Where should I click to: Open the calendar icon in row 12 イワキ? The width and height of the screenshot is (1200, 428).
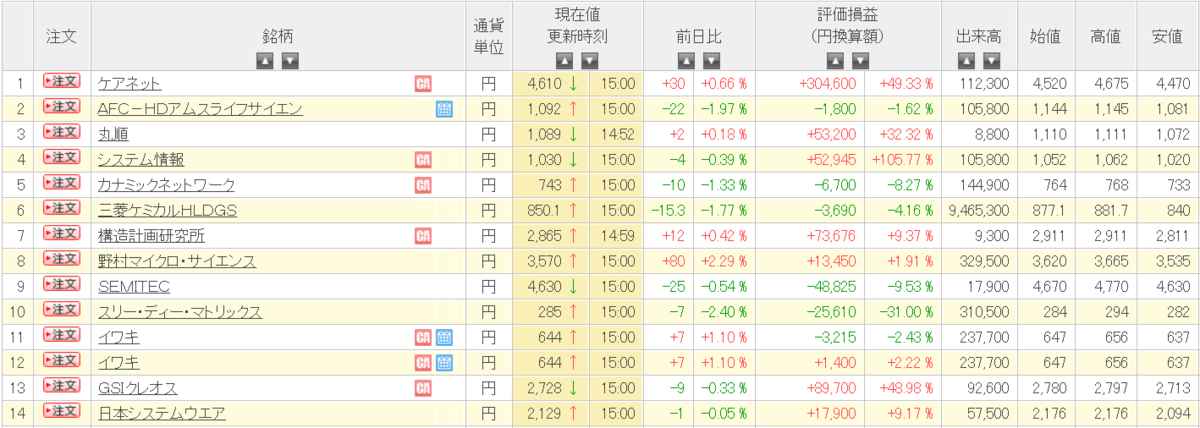444,362
